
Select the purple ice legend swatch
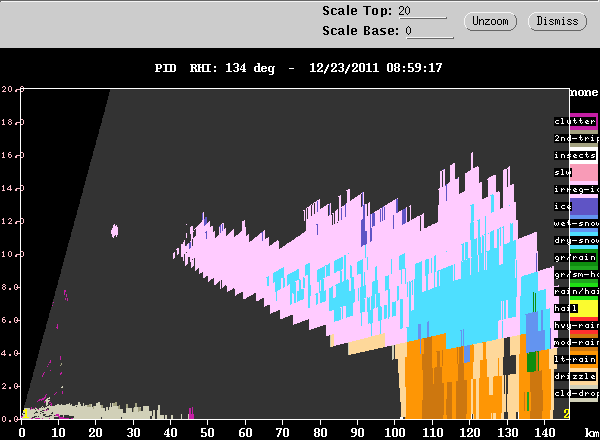pos(584,206)
